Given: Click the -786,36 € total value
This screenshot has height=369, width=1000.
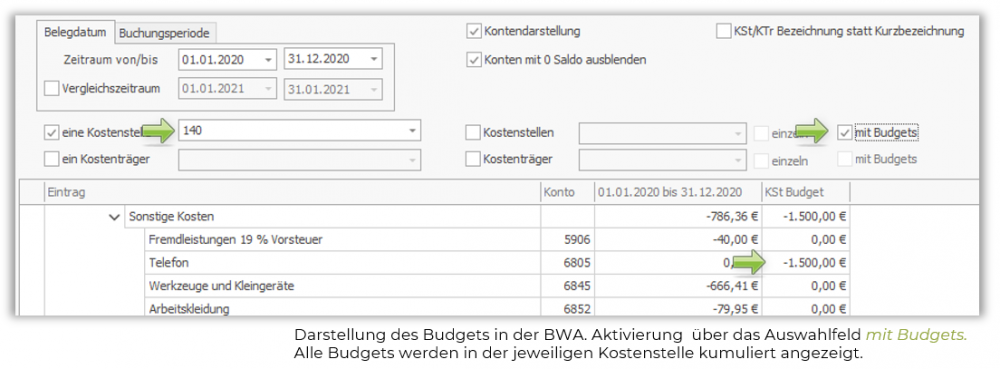Looking at the screenshot, I should 732,217.
